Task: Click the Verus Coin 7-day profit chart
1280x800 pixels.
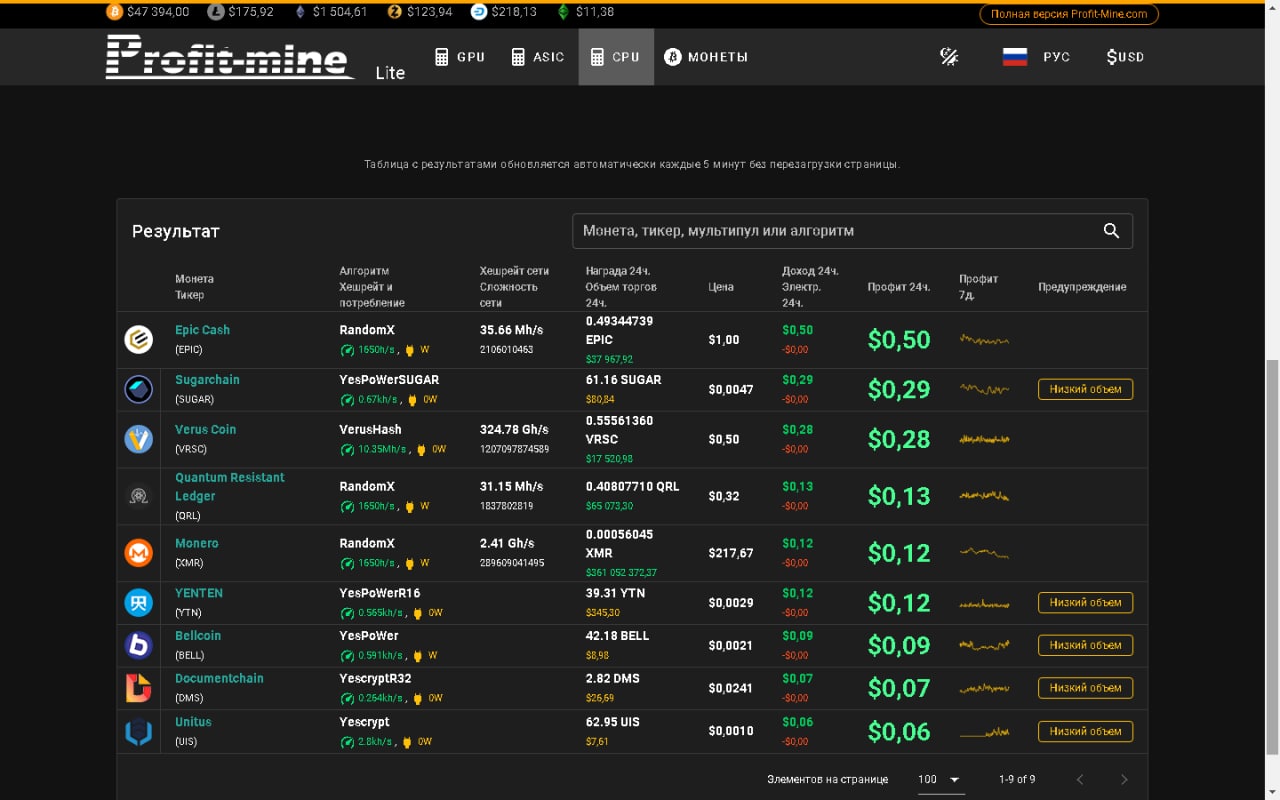Action: click(x=984, y=439)
